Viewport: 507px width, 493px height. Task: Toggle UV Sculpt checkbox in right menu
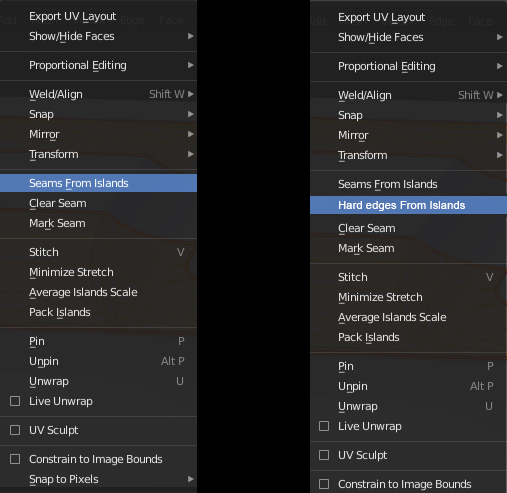324,455
